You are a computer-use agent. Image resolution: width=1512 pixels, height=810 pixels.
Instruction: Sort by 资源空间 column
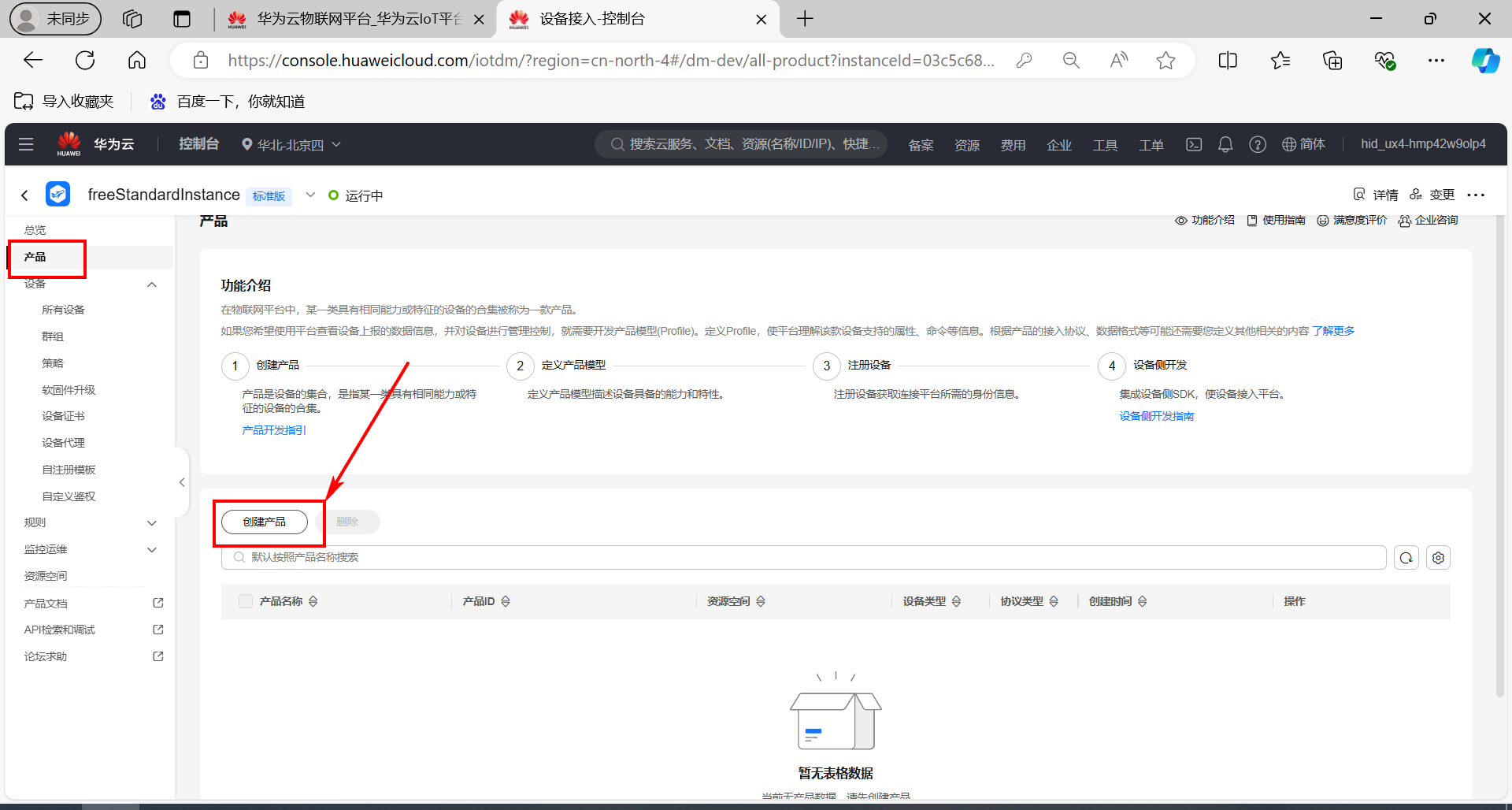pos(761,601)
